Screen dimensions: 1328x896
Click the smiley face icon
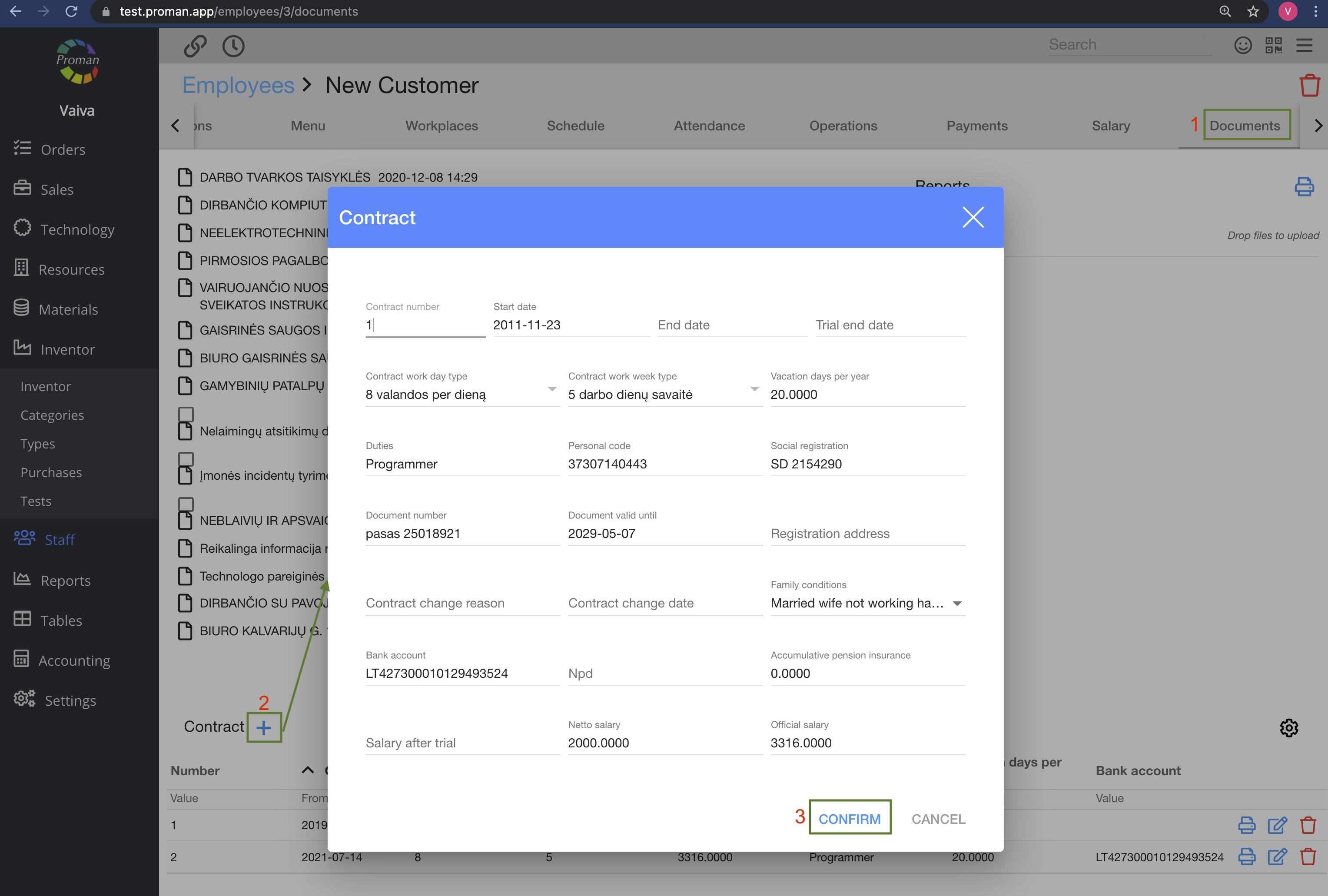click(1243, 45)
